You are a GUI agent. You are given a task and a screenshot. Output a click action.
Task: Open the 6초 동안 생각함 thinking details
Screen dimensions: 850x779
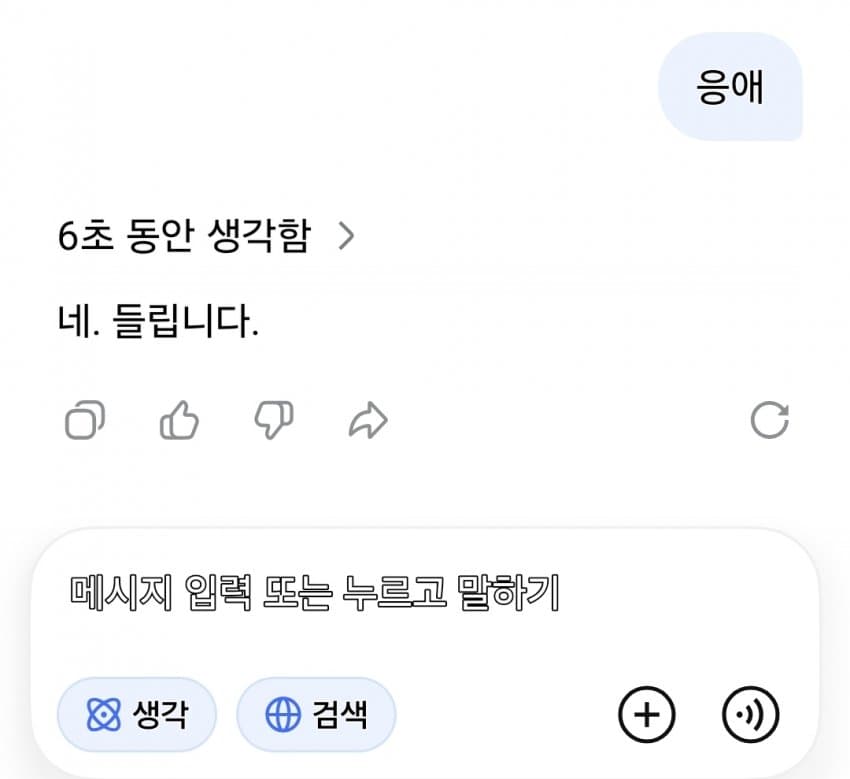pos(184,237)
